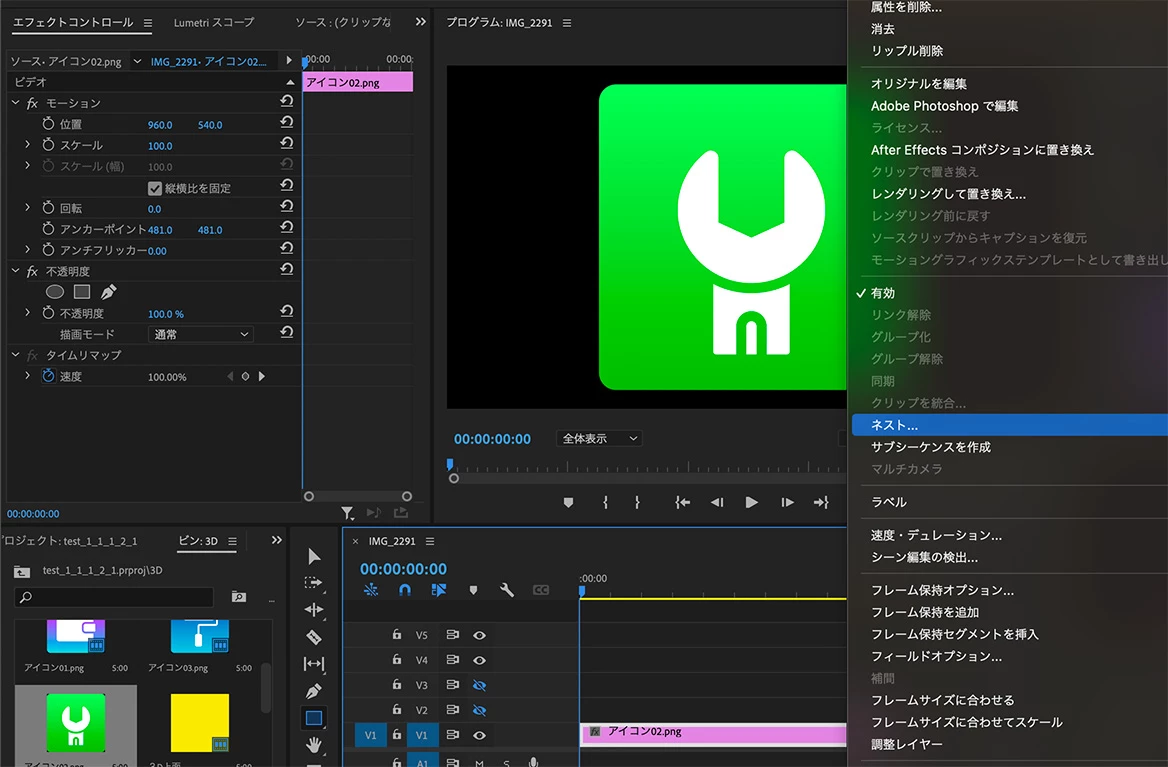Mark Out point in Program monitor
The height and width of the screenshot is (767, 1168).
point(637,503)
